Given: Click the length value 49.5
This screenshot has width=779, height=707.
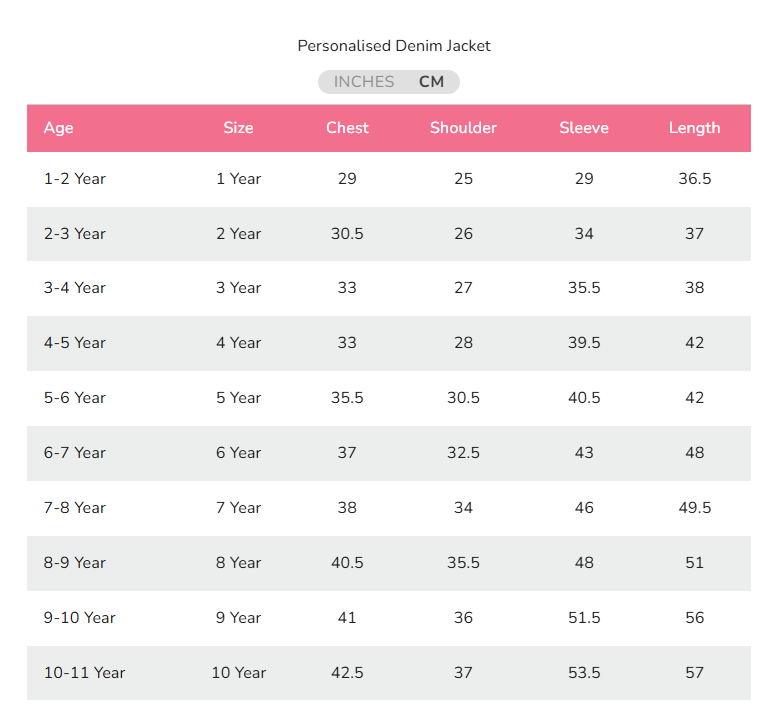Looking at the screenshot, I should click(694, 508).
